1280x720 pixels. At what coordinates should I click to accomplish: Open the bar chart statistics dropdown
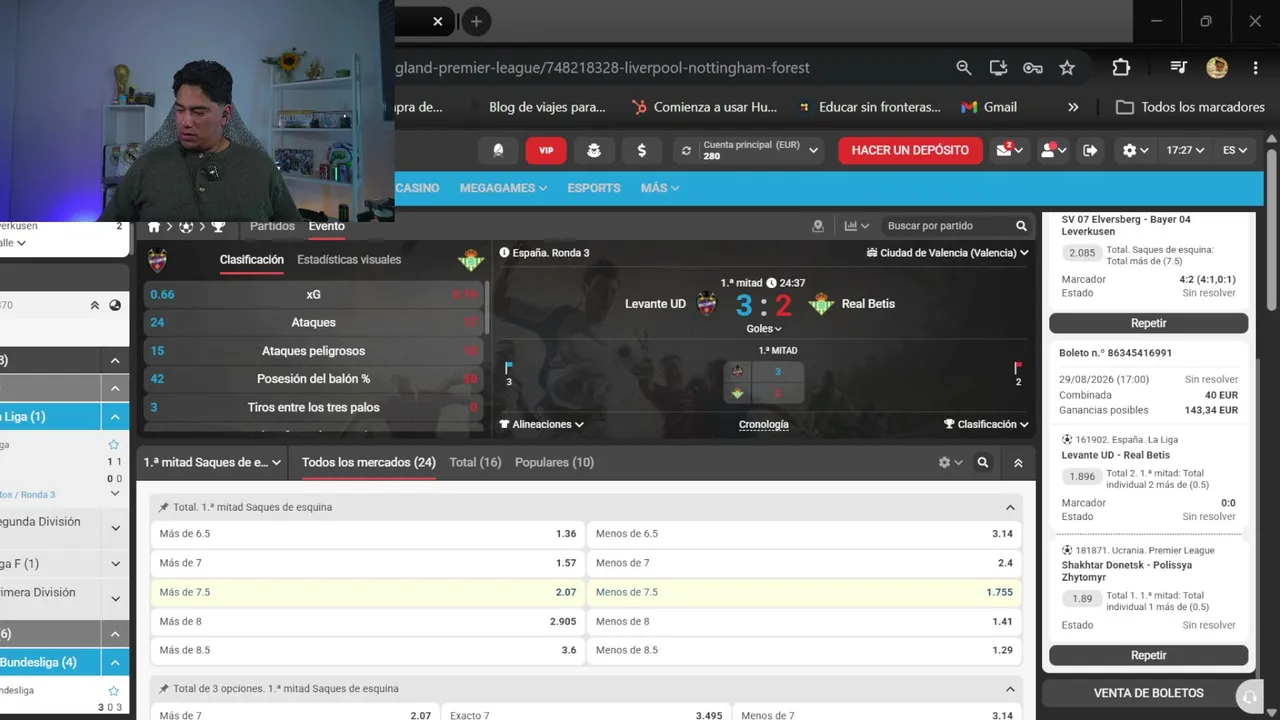coord(857,226)
